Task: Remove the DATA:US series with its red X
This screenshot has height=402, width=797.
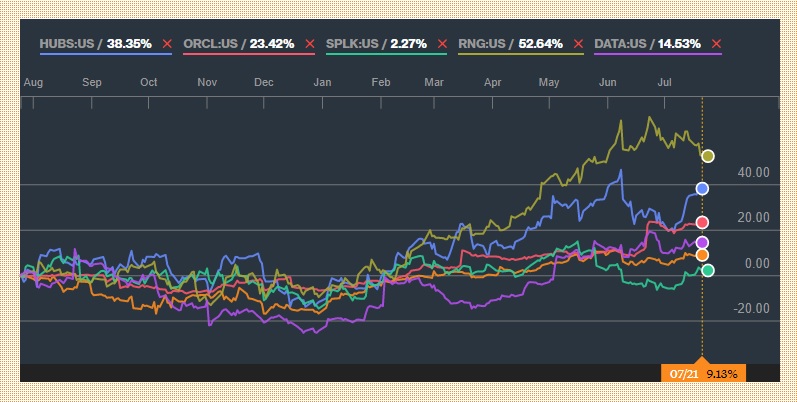Action: tap(716, 44)
